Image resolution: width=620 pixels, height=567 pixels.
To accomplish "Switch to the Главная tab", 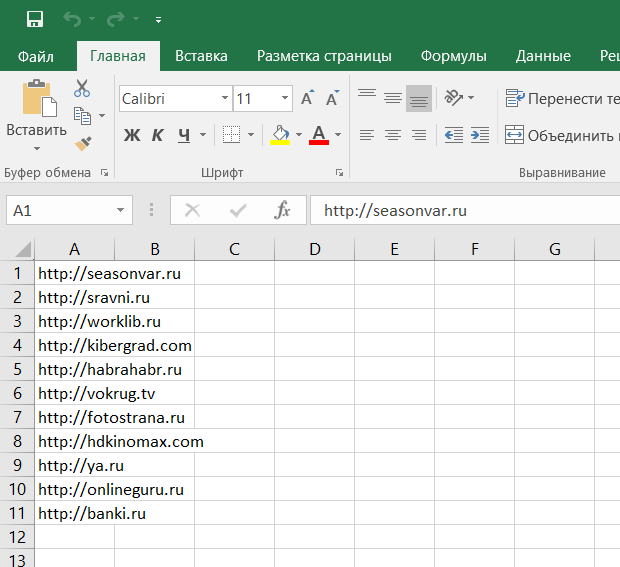I will (x=118, y=56).
